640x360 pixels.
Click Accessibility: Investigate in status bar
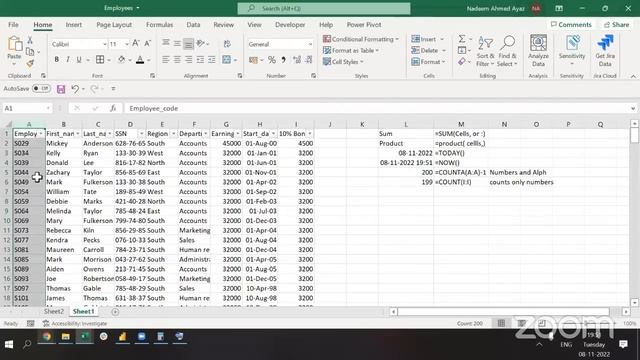pyautogui.click(x=75, y=323)
